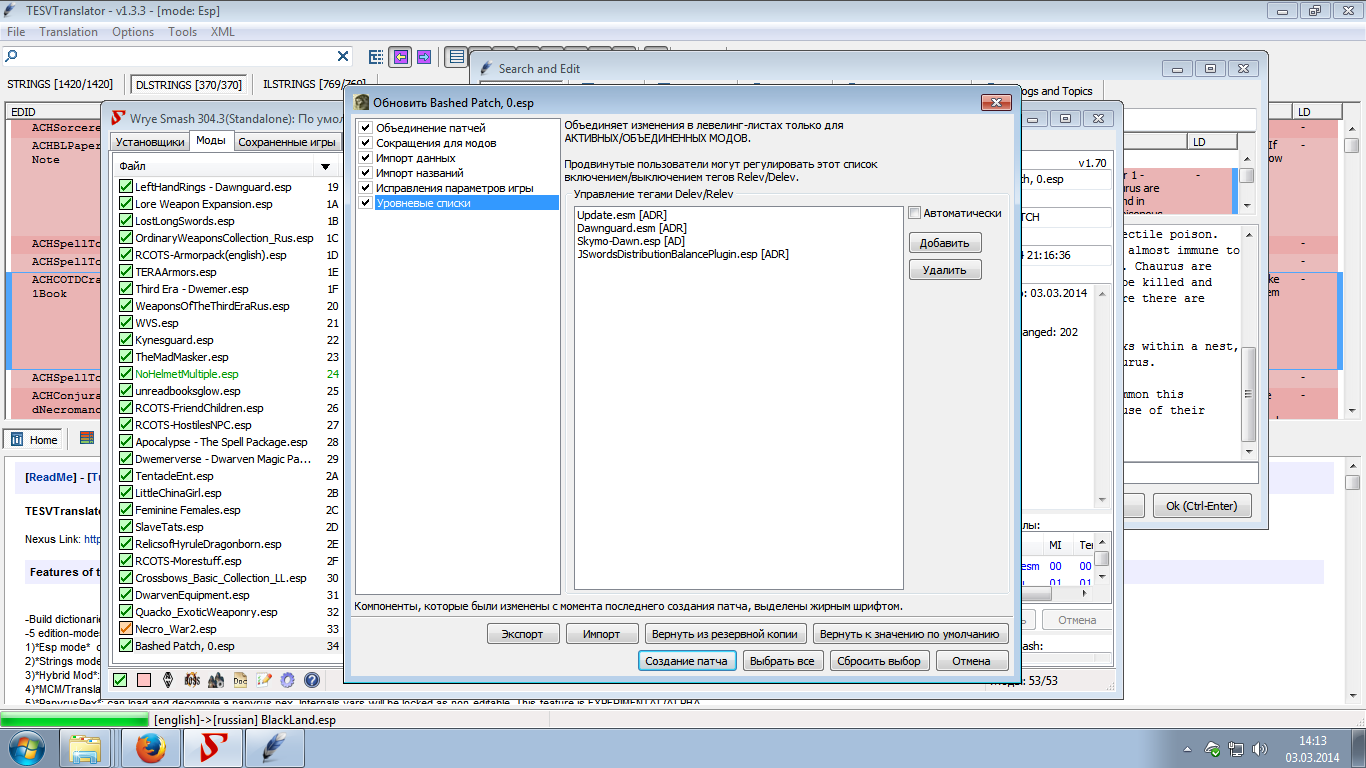Viewport: 1366px width, 768px height.
Task: Switch to Wrye Smash taskbar button
Action: pyautogui.click(x=212, y=748)
